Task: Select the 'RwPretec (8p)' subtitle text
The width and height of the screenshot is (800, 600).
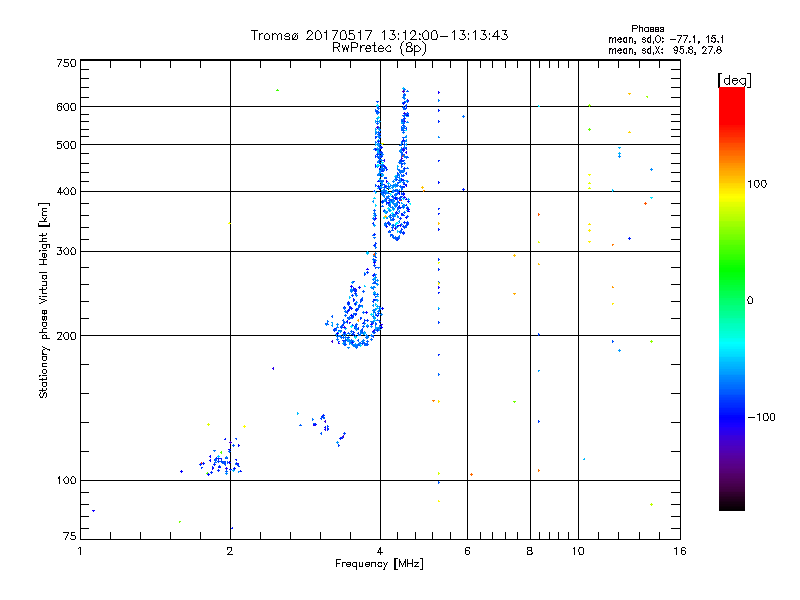Action: (379, 48)
